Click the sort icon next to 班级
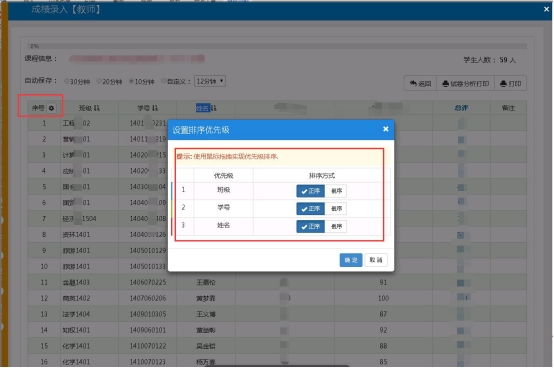554x368 pixels. click(x=97, y=108)
